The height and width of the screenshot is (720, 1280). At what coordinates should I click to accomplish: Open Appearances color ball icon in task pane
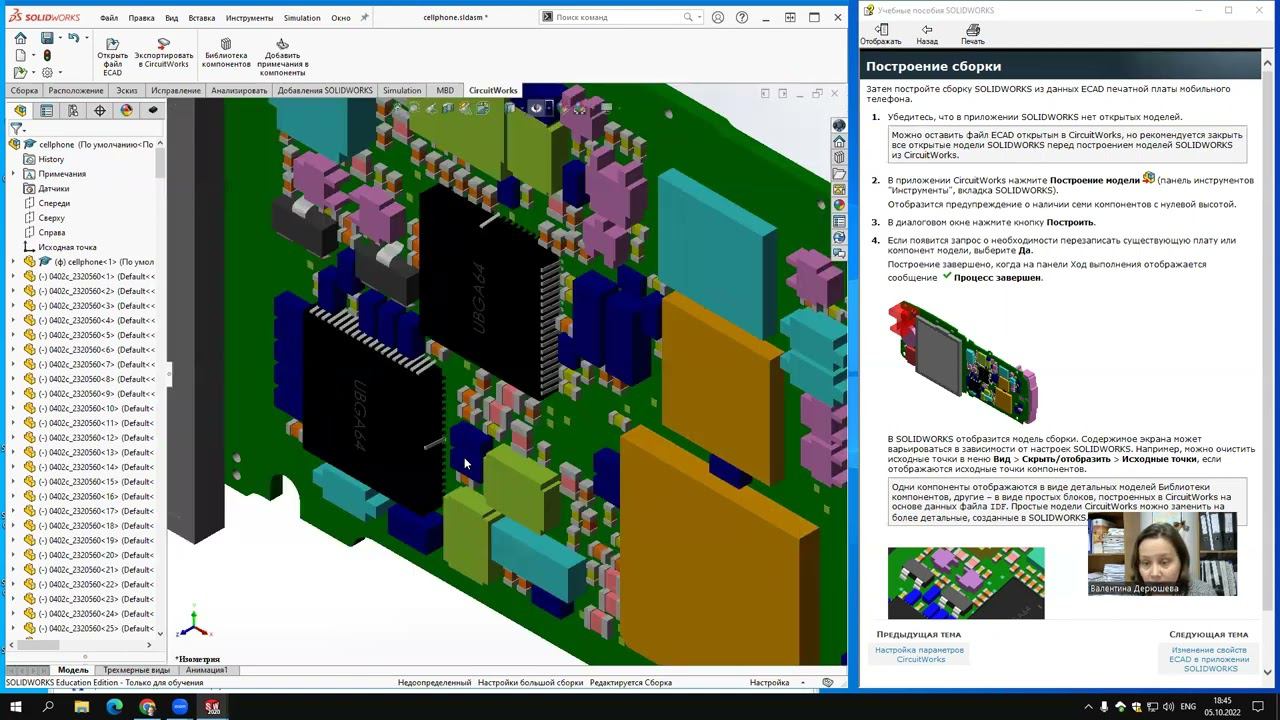click(839, 206)
